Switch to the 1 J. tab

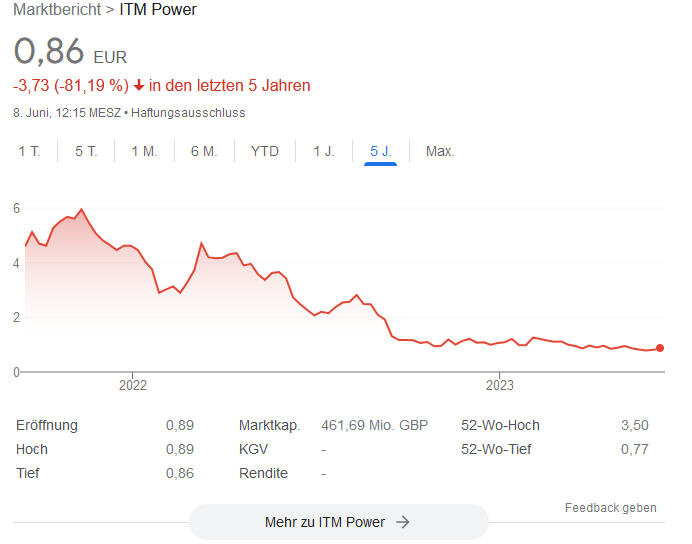[x=324, y=151]
